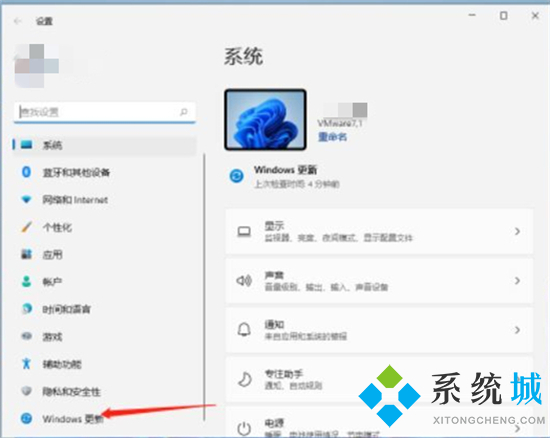This screenshot has width=550, height=438.
Task: Click the 重命名 rename link
Action: (x=332, y=137)
